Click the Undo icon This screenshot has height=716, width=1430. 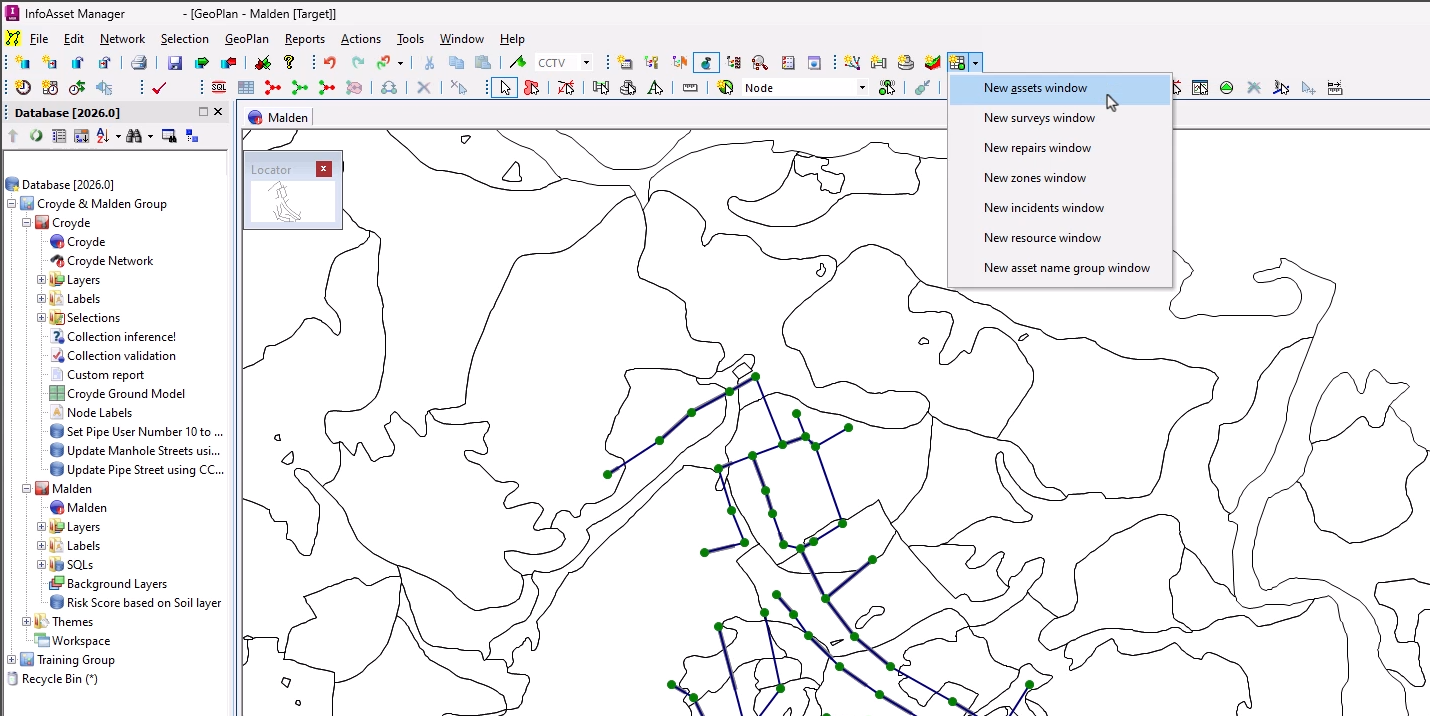coord(328,62)
